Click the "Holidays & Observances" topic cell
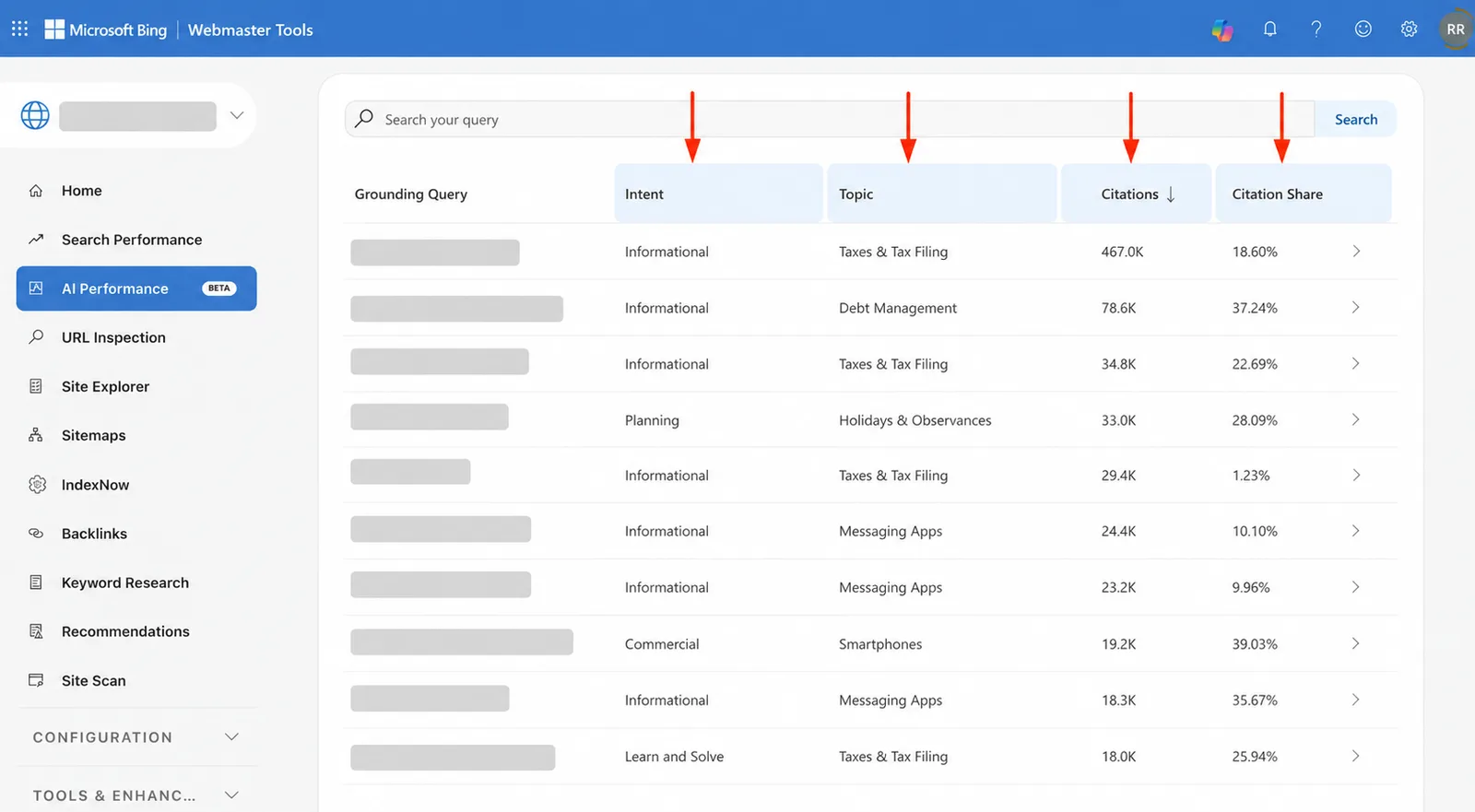 [x=915, y=420]
